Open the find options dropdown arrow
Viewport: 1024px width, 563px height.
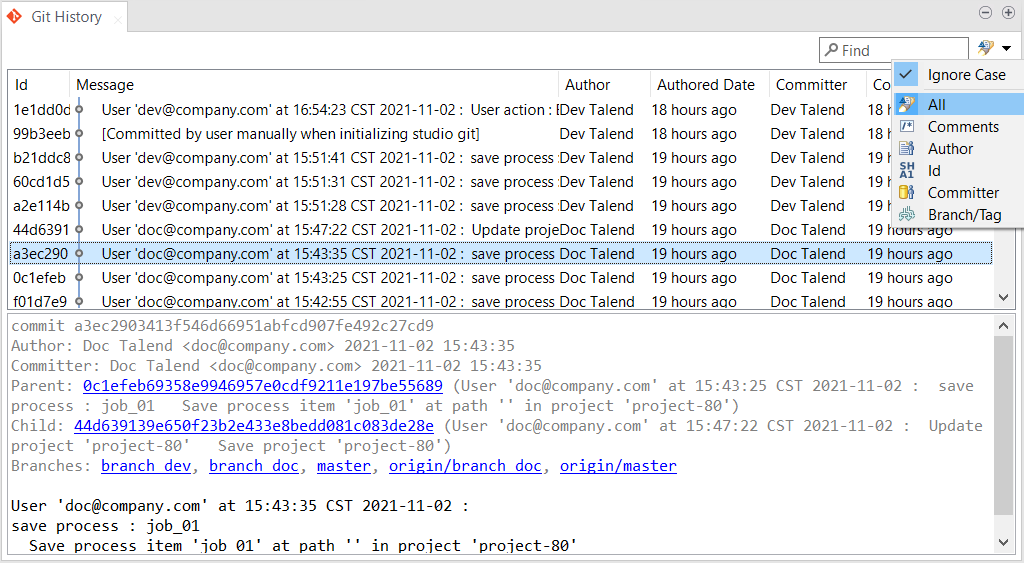pos(1006,49)
